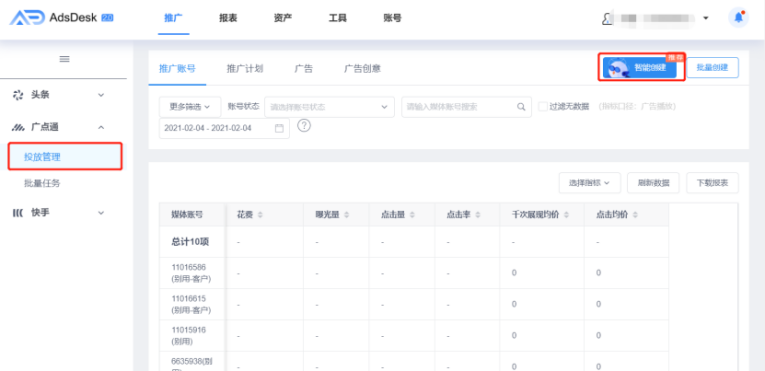
Task: Collapse sidebar with hamburger icon
Action: (x=64, y=59)
